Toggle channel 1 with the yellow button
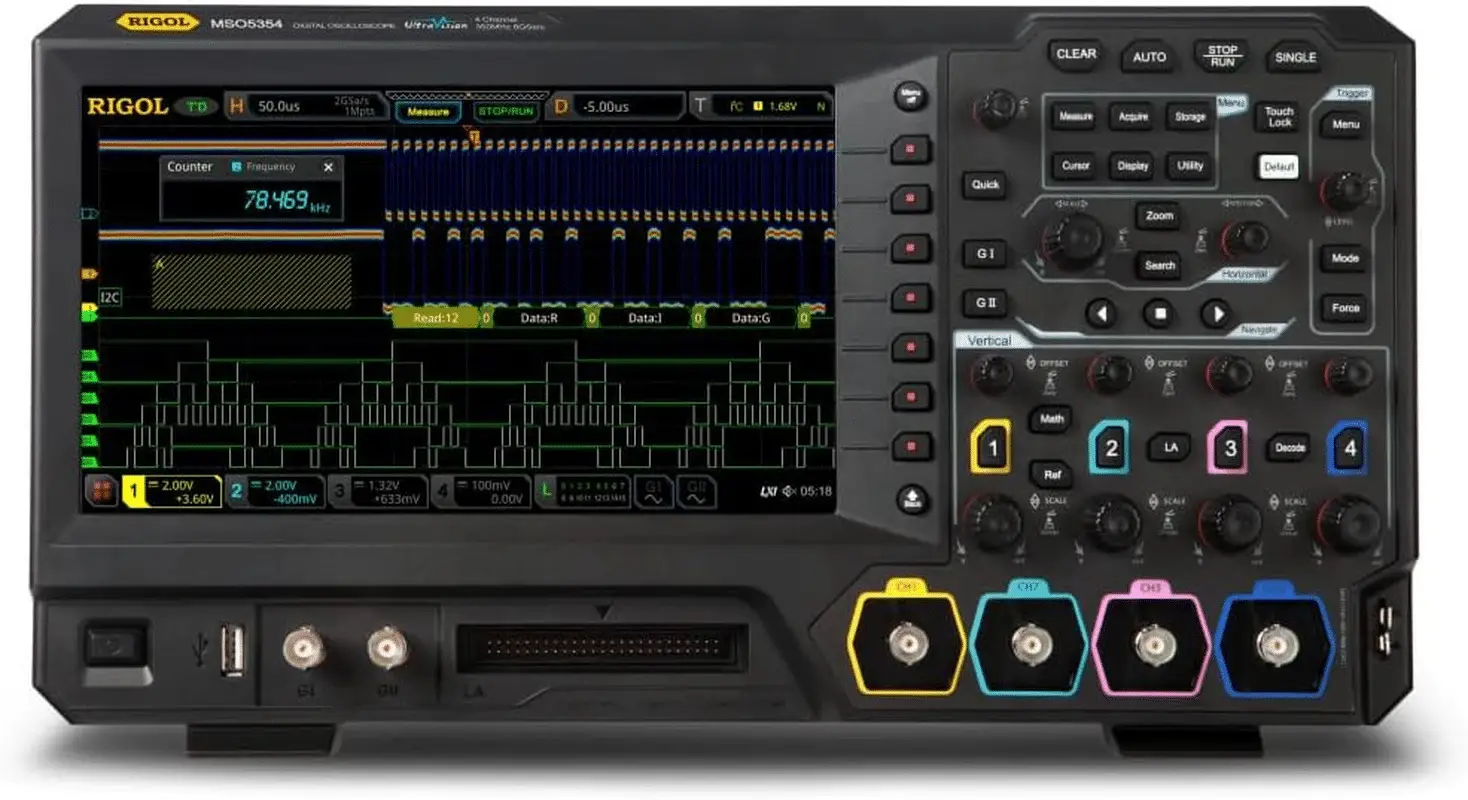Screen dimensions: 1468x800 [x=991, y=449]
